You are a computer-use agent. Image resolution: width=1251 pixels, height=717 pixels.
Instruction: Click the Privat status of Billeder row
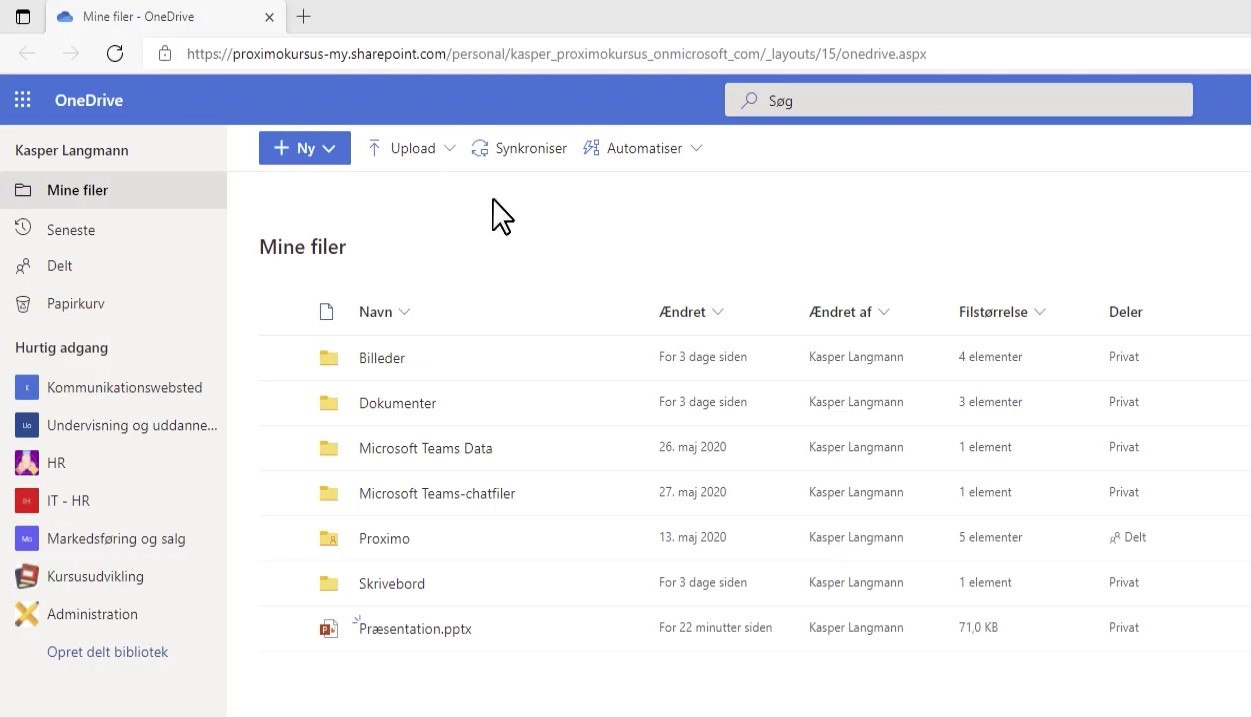click(x=1124, y=357)
